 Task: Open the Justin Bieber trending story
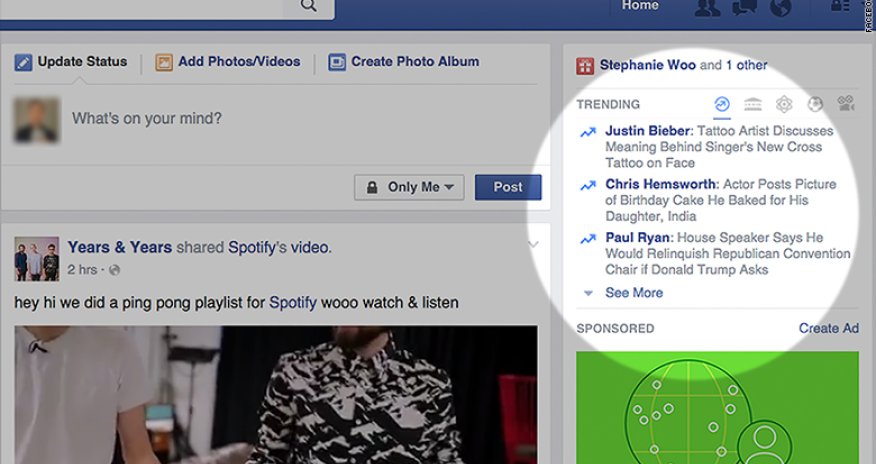(x=647, y=131)
